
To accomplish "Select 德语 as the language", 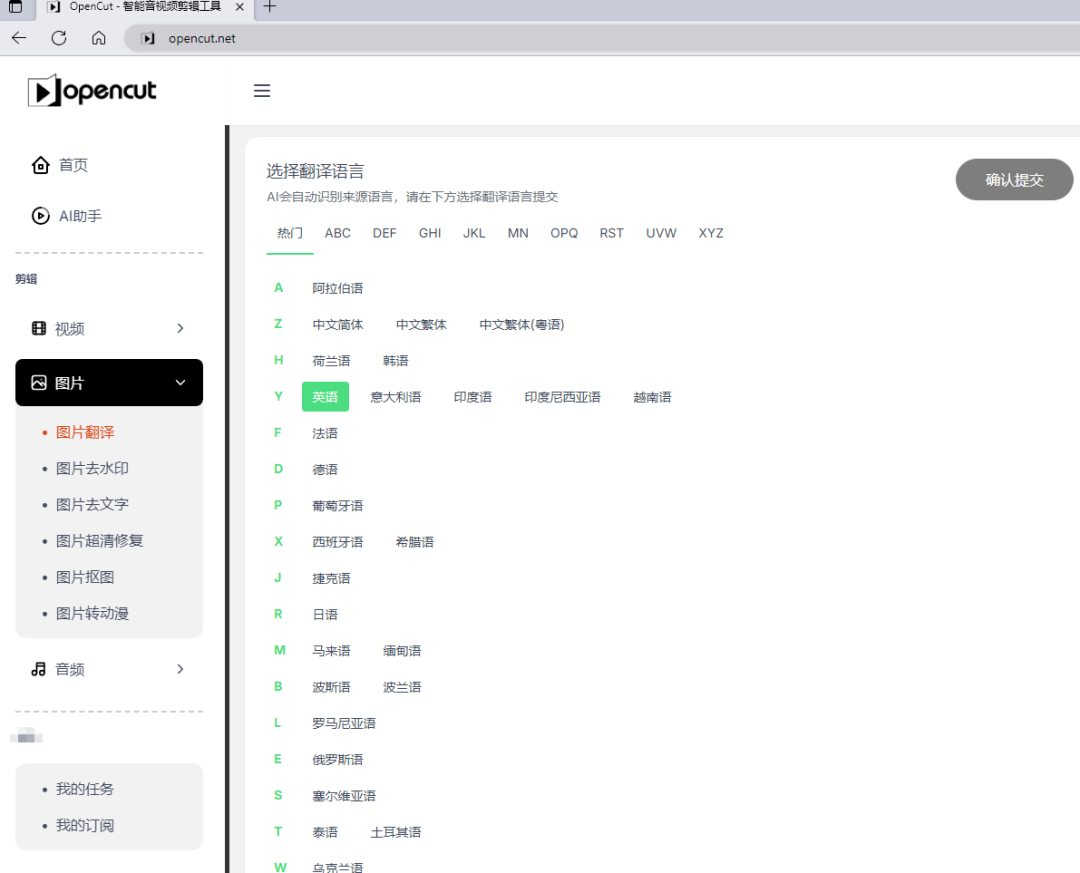I will click(x=325, y=469).
